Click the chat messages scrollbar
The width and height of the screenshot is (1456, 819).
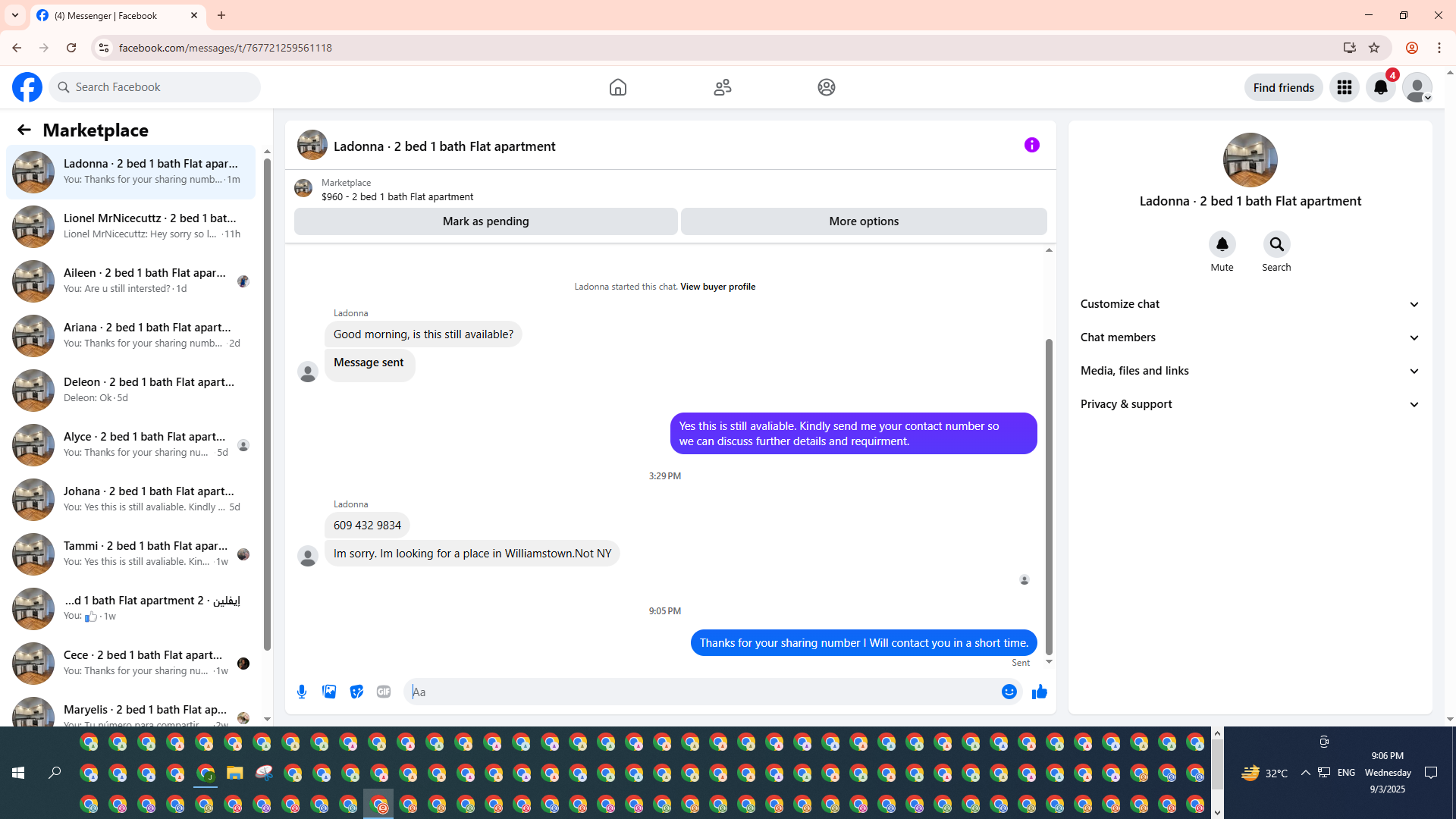click(x=1050, y=497)
